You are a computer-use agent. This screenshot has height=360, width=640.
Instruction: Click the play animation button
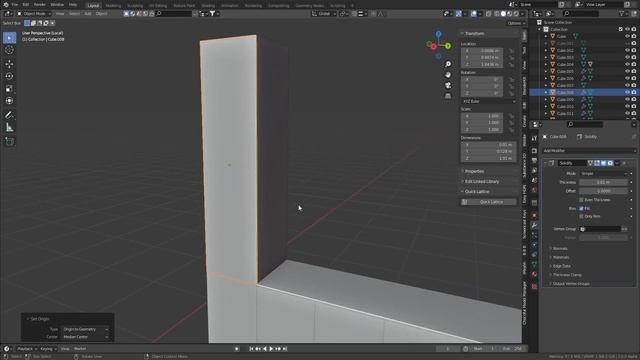point(271,349)
